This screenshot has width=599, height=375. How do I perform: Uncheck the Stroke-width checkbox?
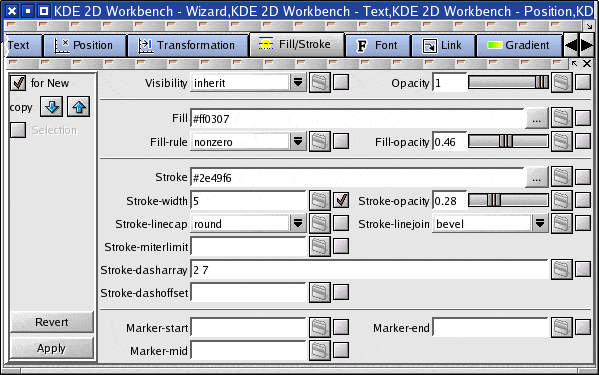pos(341,200)
